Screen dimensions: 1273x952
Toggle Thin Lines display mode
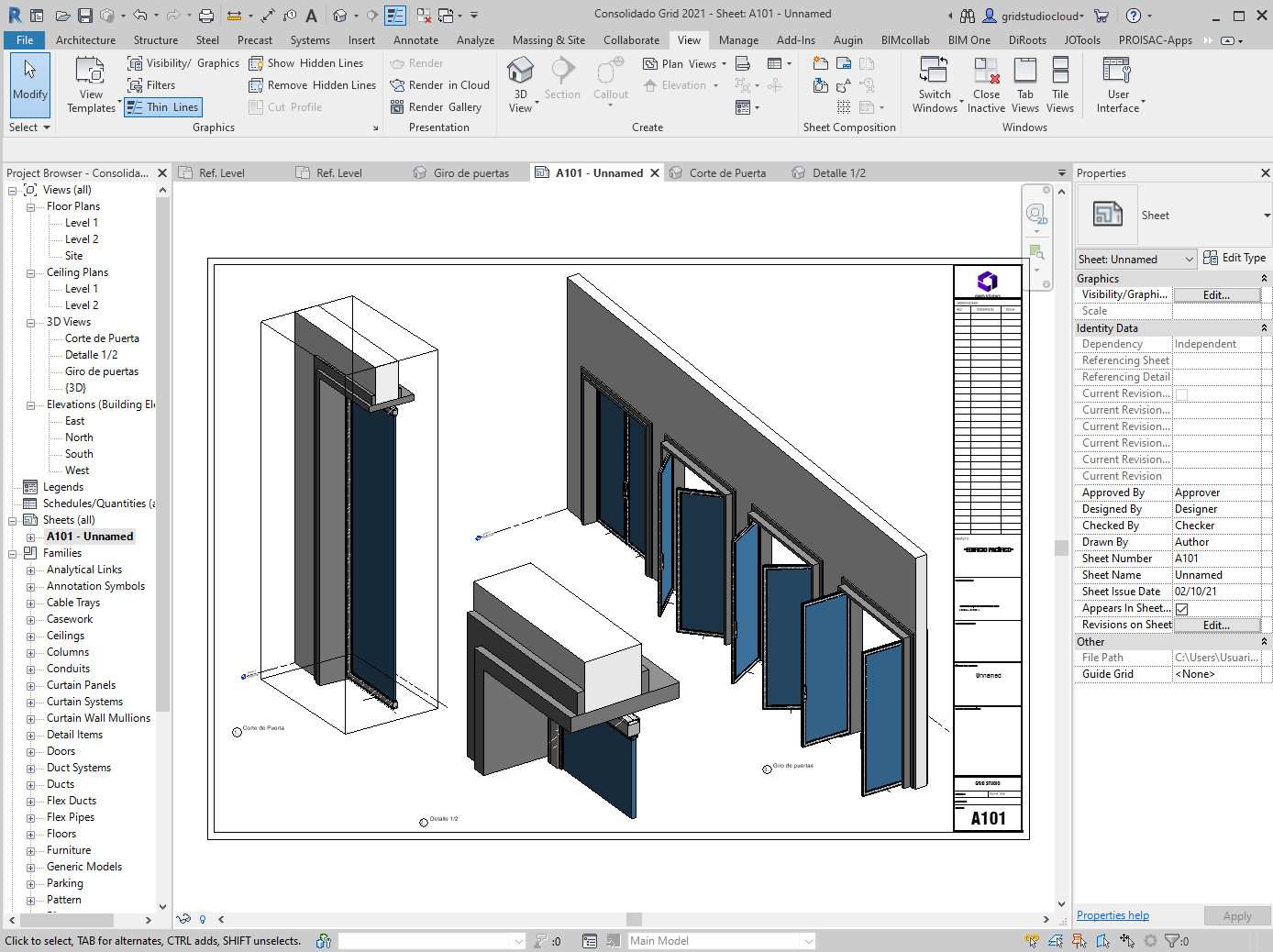click(163, 107)
